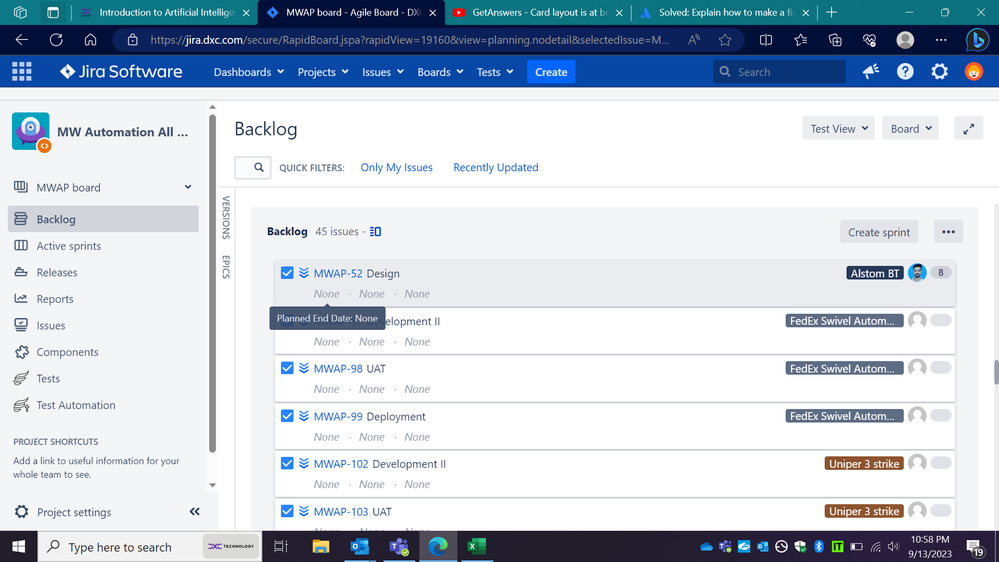Open the Help question mark menu
The height and width of the screenshot is (562, 999).
tap(905, 71)
